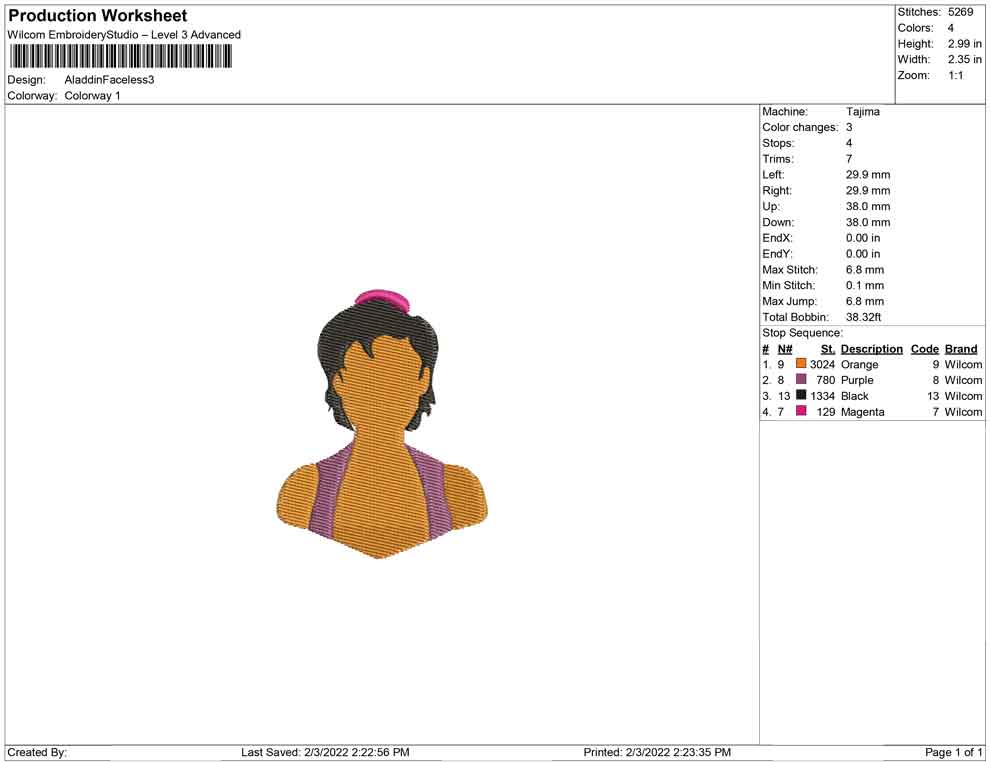
Task: Click the 'Magenta' description in row 4
Action: click(x=862, y=412)
